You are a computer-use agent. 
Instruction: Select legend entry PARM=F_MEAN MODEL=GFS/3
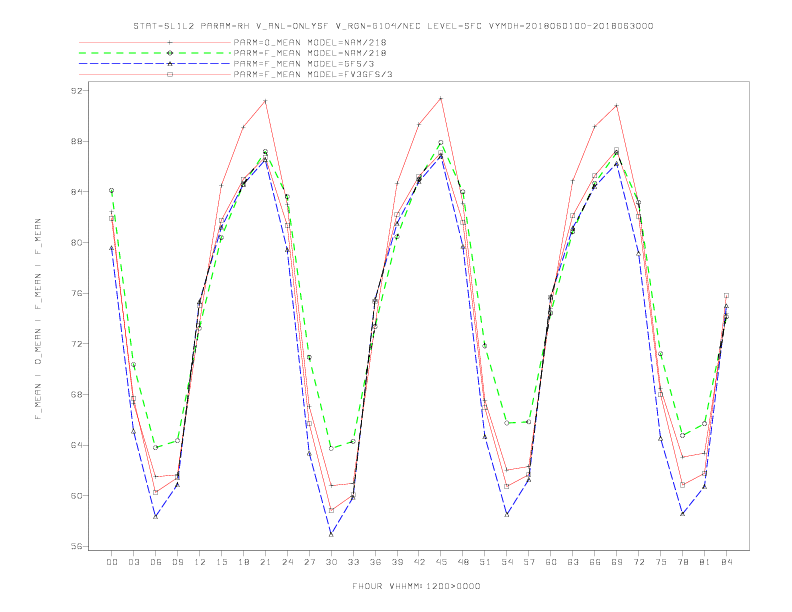[x=304, y=64]
